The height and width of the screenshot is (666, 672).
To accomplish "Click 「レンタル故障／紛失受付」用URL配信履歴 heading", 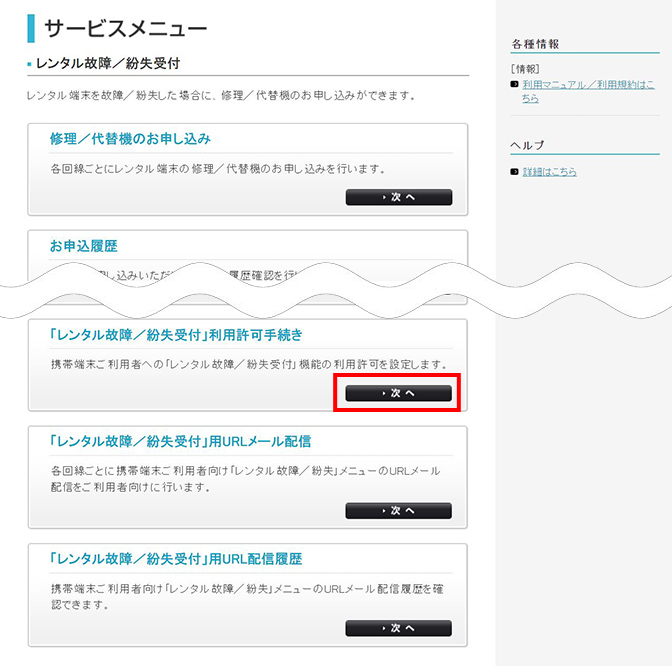I will coord(176,559).
